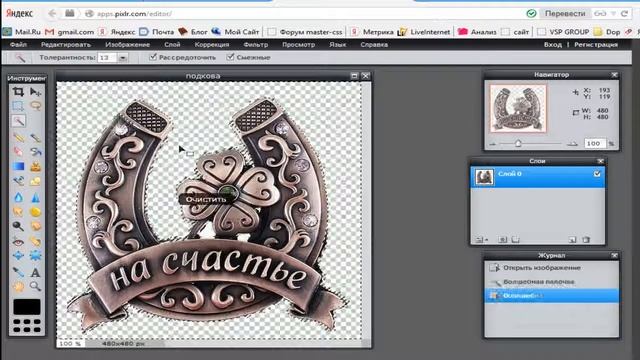This screenshot has height=360, width=640.
Task: Select the Type text tool
Action: point(36,272)
